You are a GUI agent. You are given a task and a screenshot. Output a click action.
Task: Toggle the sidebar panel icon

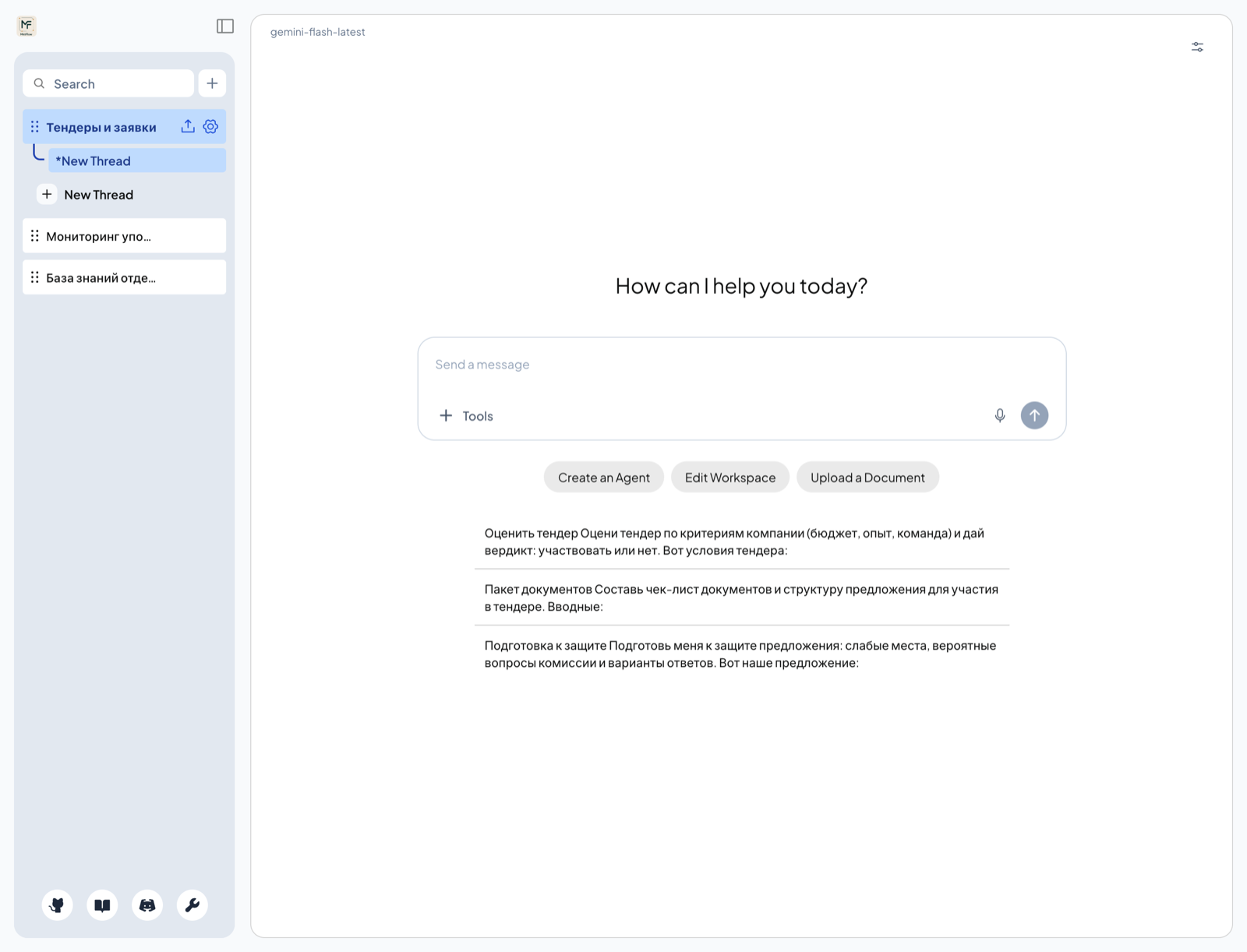click(225, 26)
